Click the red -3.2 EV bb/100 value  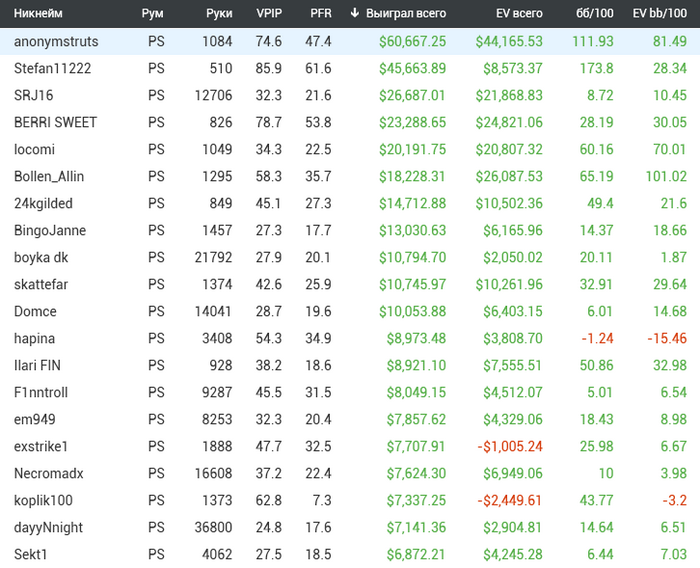point(675,501)
